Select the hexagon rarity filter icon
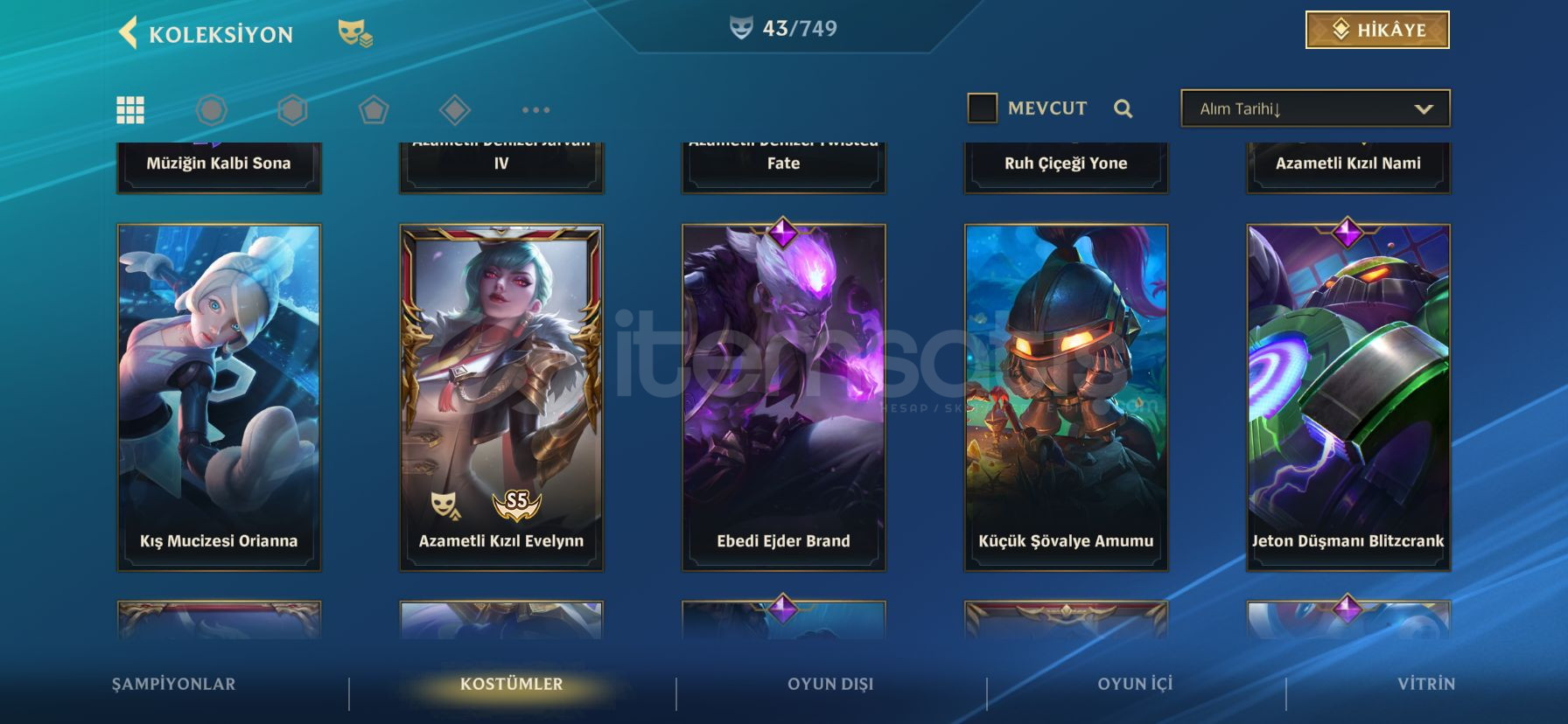 click(x=292, y=109)
